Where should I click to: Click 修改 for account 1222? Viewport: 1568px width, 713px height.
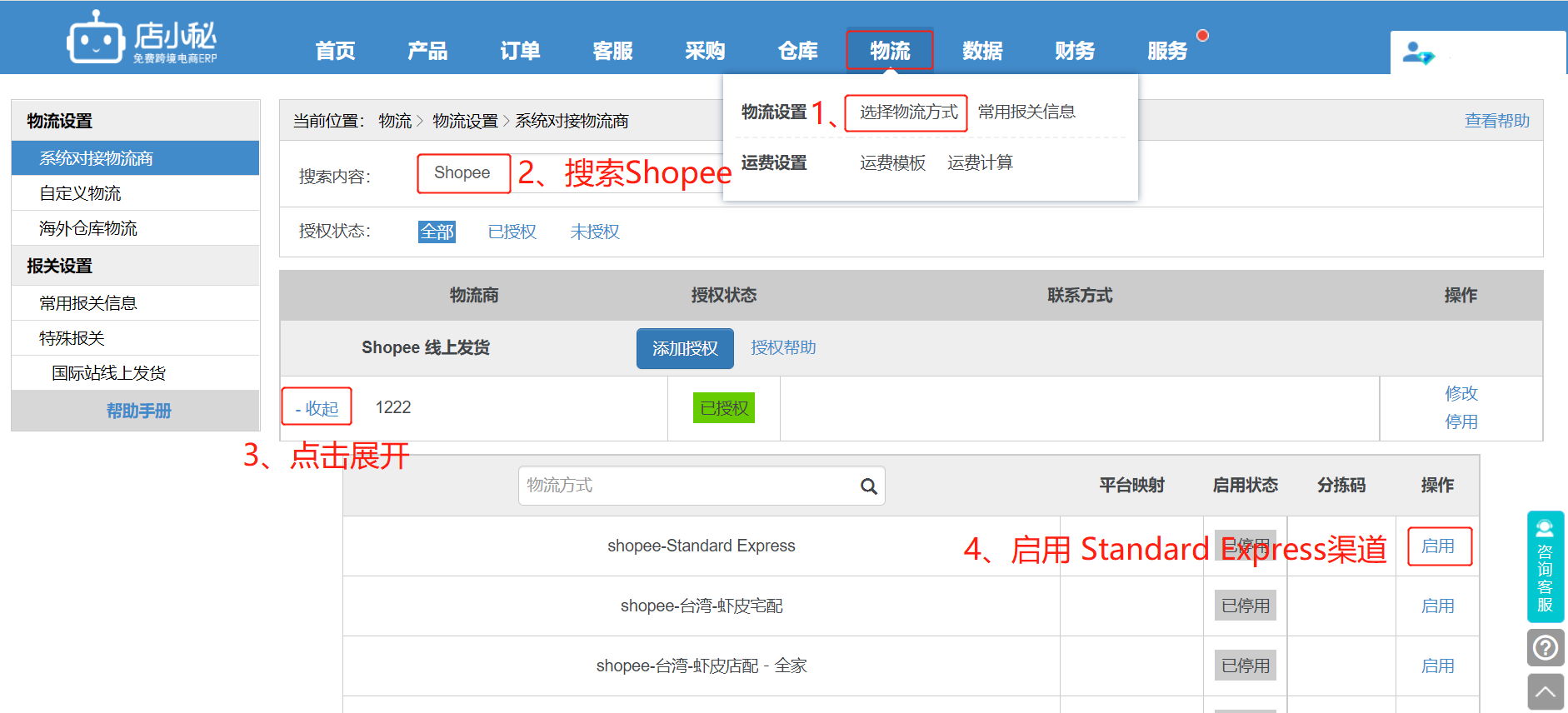[1461, 393]
